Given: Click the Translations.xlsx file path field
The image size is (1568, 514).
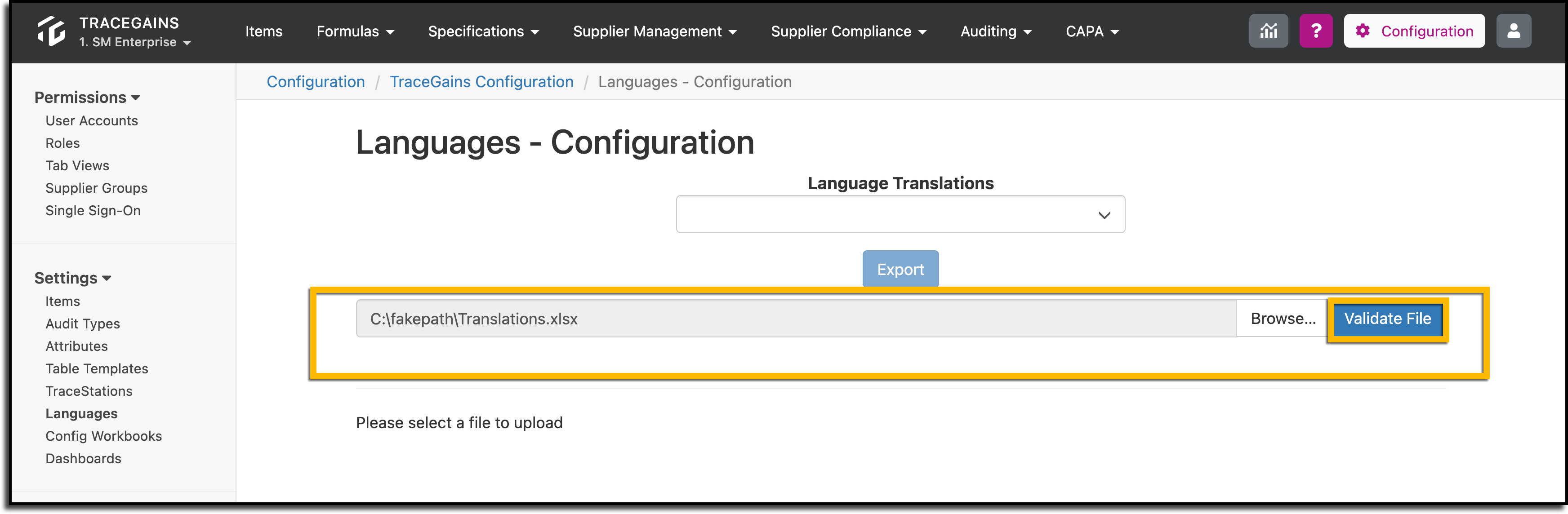Looking at the screenshot, I should point(796,319).
